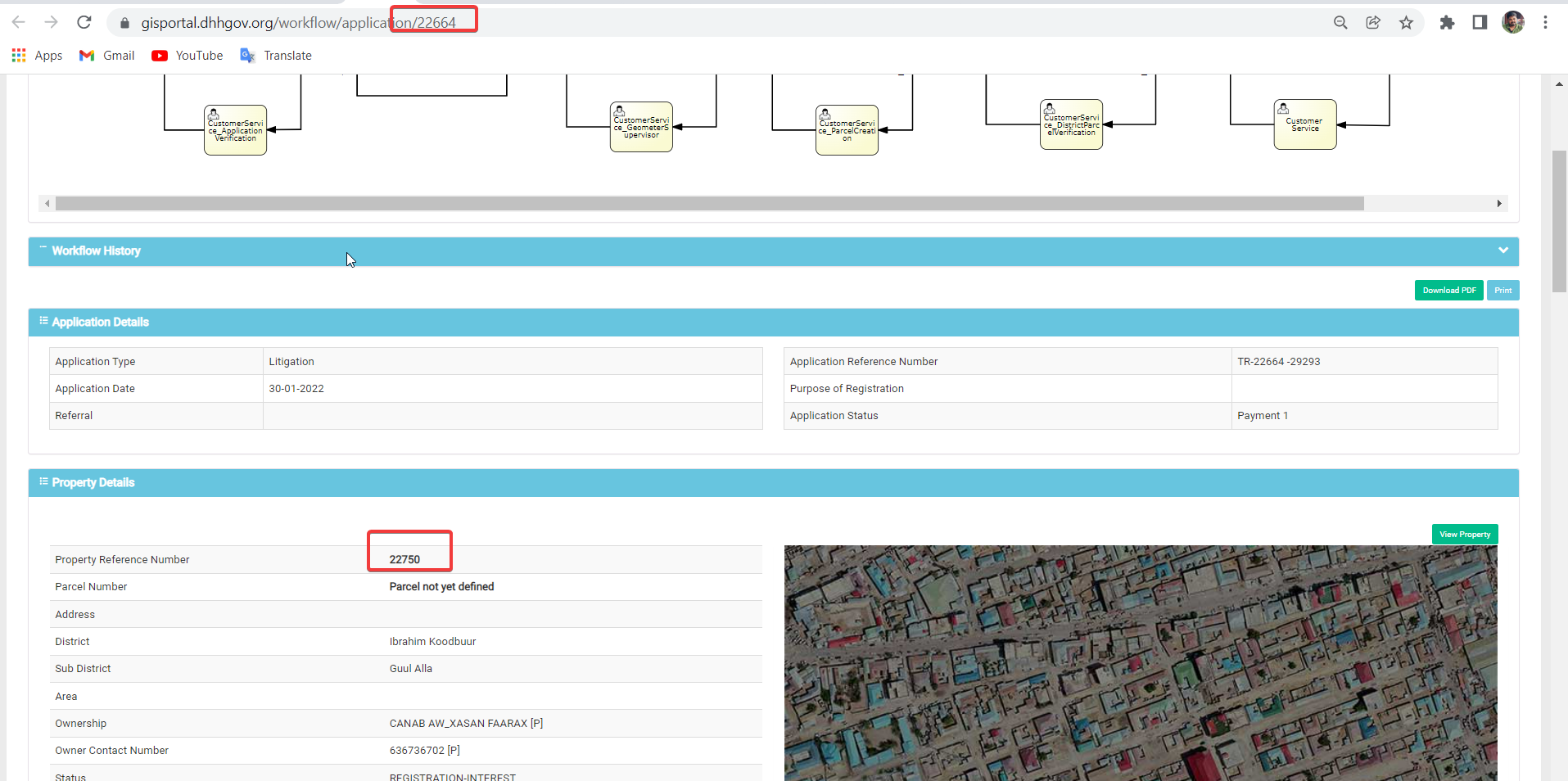Open the Translate bookmark

point(276,56)
